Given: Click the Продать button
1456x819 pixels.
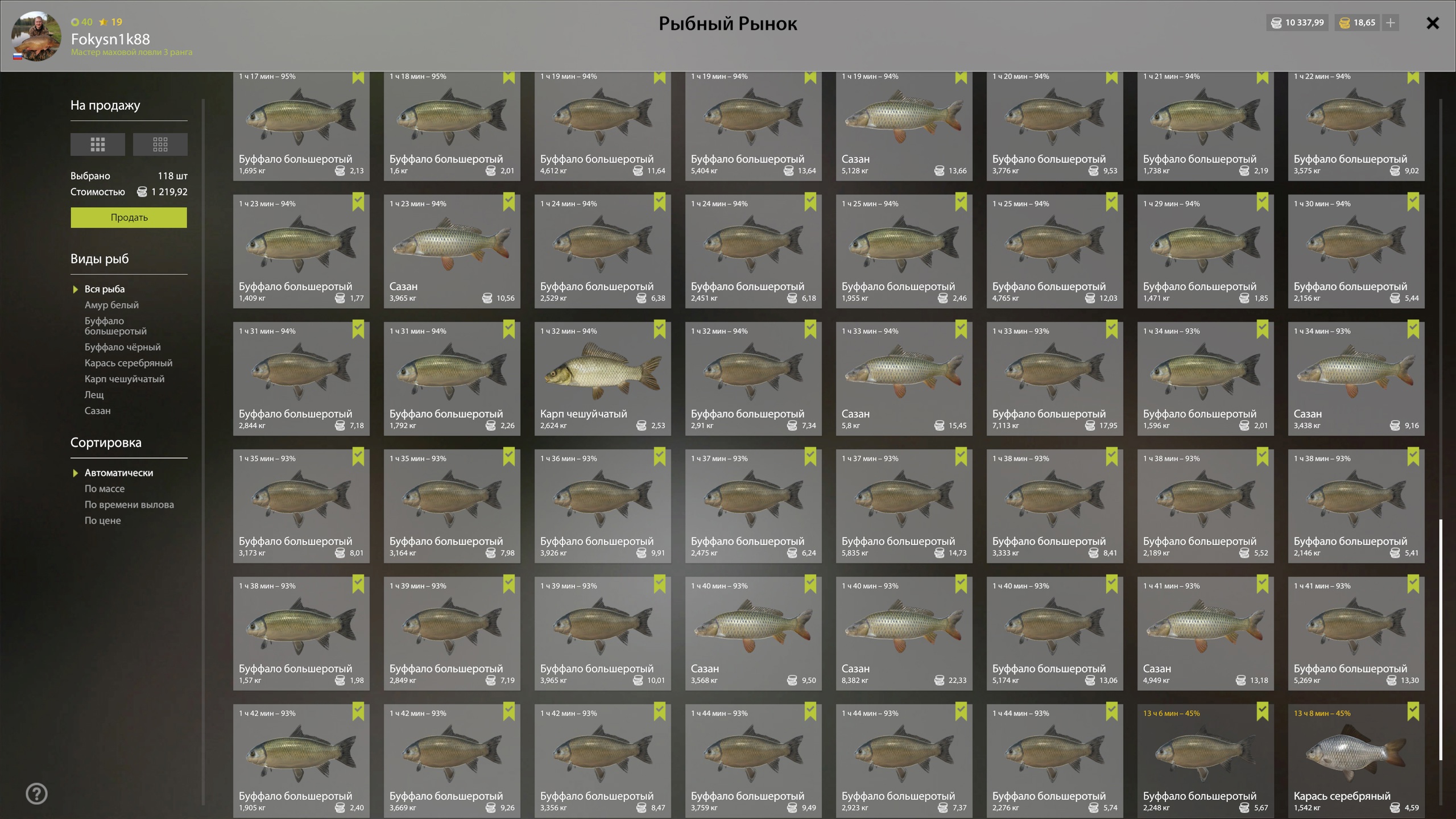Looking at the screenshot, I should tap(129, 217).
